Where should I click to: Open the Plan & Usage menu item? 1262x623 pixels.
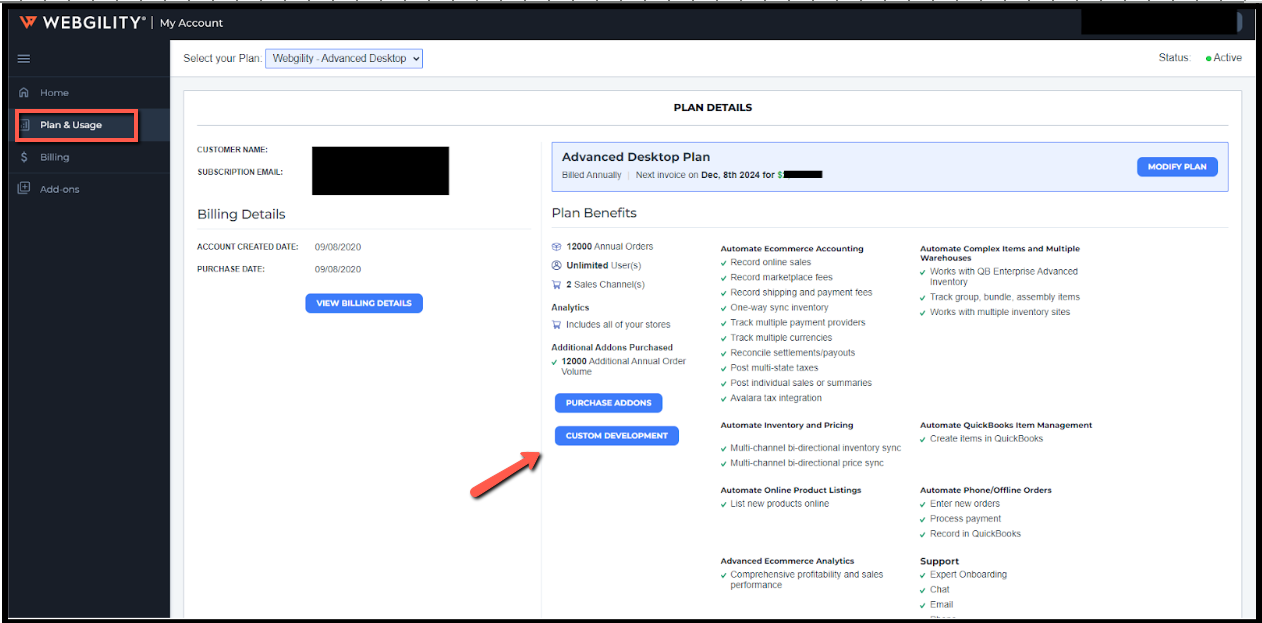(x=71, y=125)
